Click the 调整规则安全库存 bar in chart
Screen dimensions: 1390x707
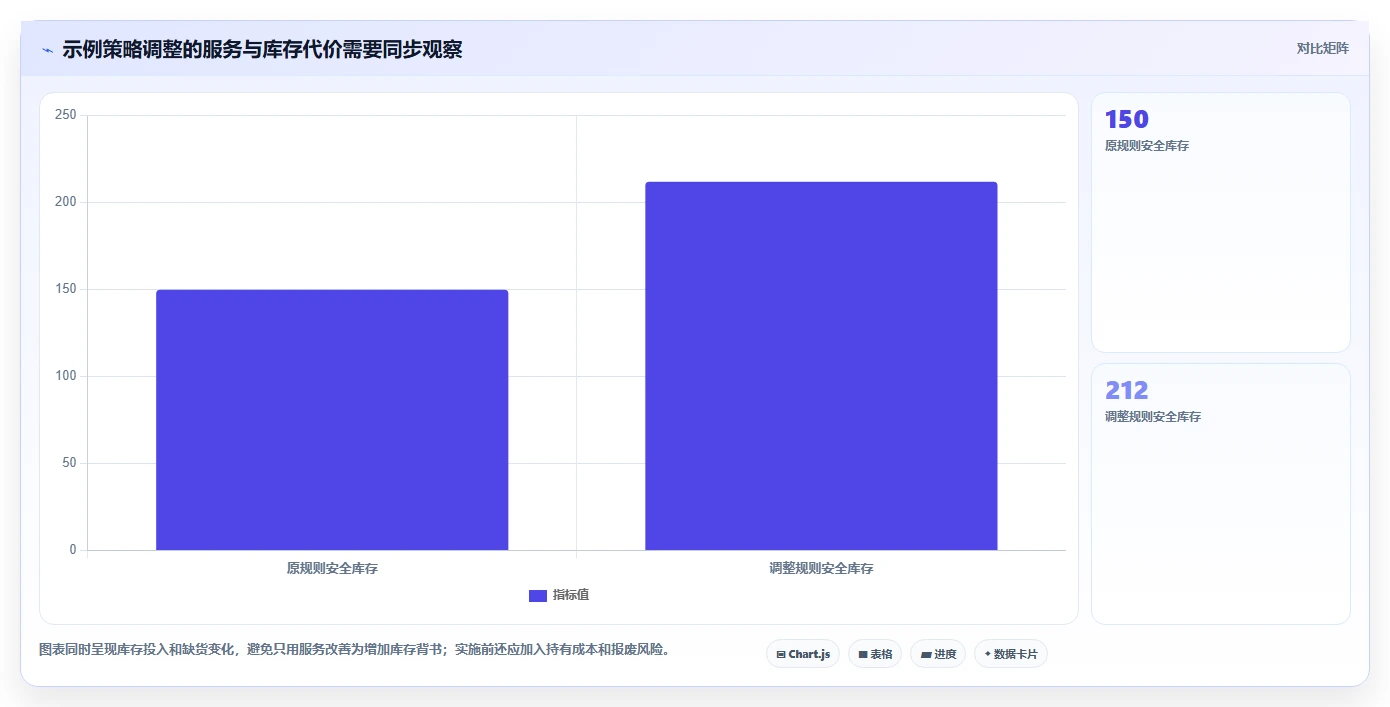tap(821, 366)
